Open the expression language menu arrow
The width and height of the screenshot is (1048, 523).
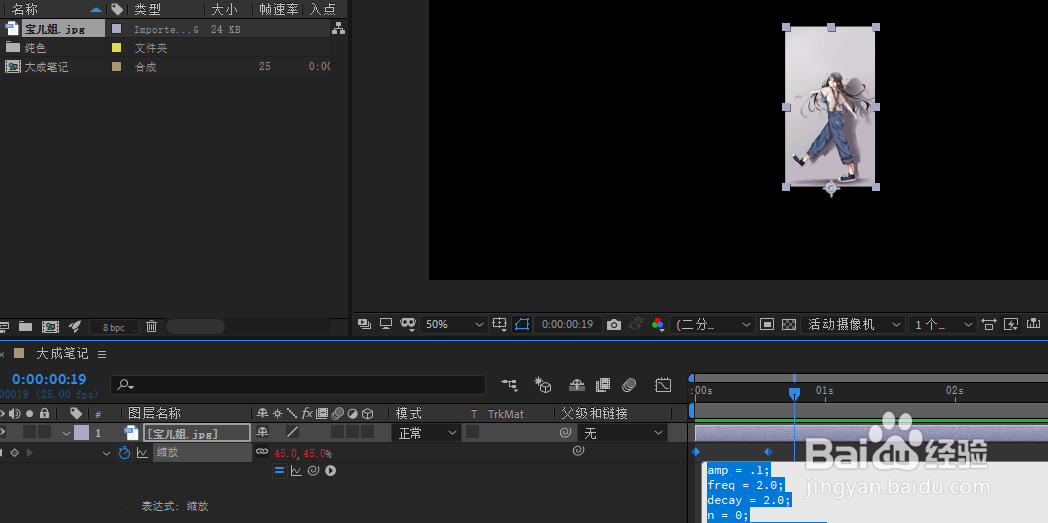(330, 470)
